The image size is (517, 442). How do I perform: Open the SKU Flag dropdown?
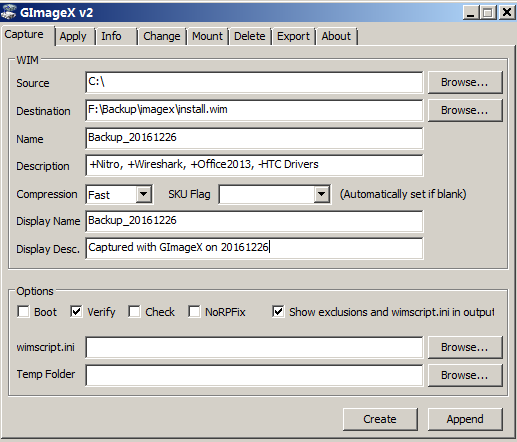coord(321,194)
